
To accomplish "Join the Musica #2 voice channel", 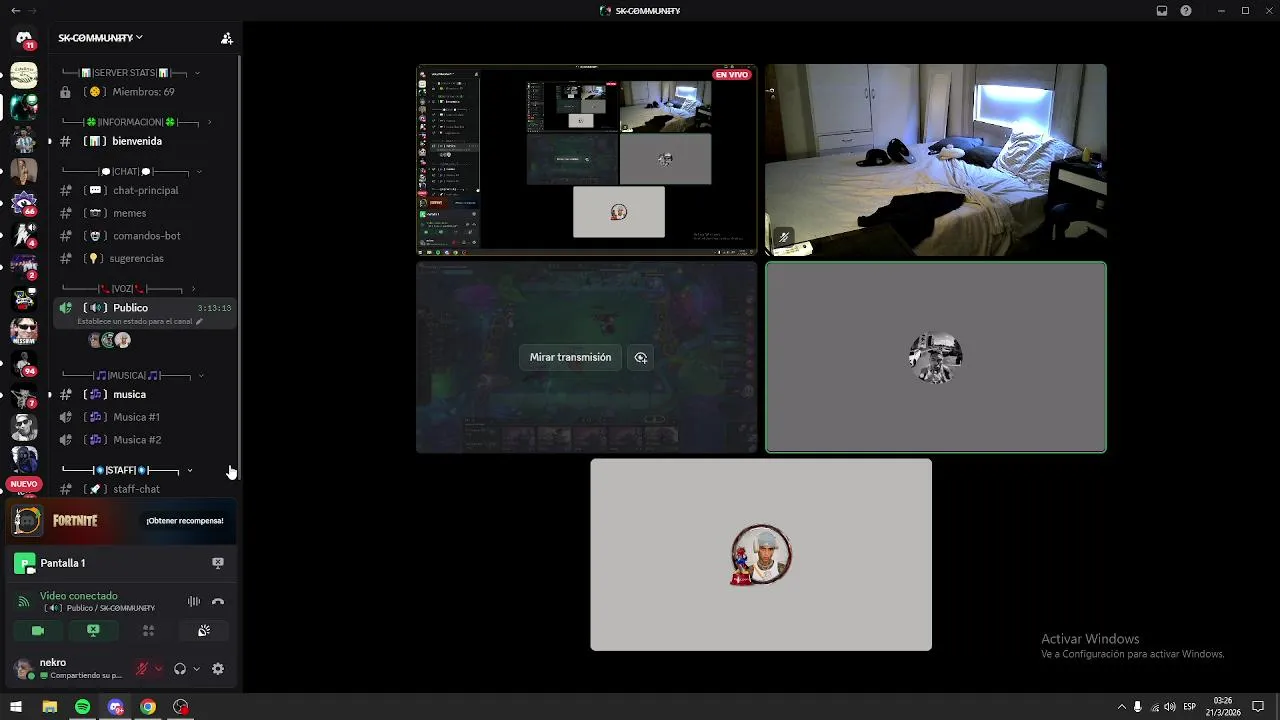I will tap(146, 440).
